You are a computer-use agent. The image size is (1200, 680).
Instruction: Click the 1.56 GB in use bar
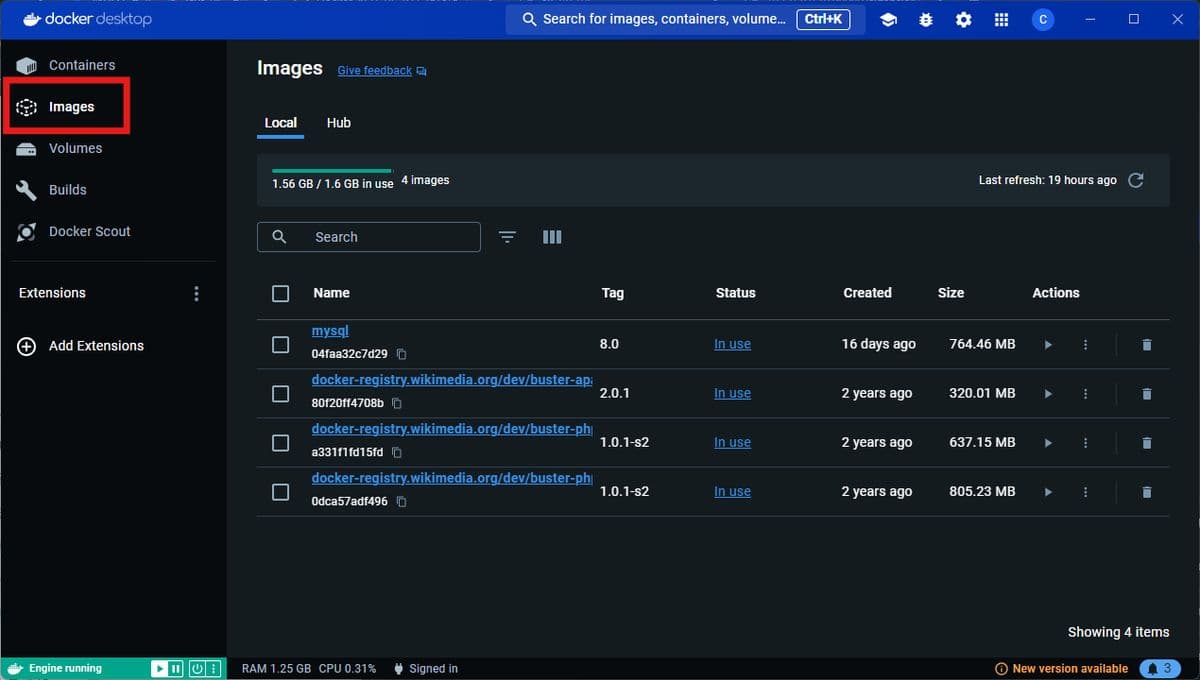click(x=332, y=179)
